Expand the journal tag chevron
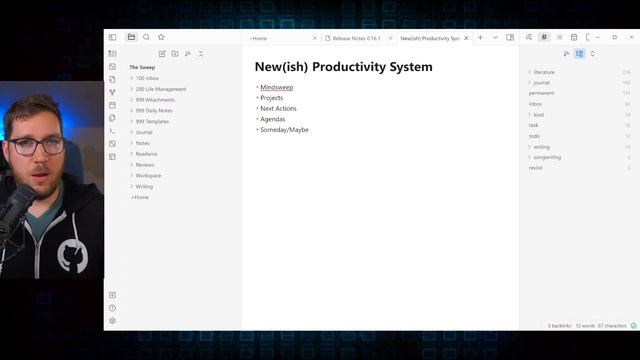The height and width of the screenshot is (360, 640). 530,82
